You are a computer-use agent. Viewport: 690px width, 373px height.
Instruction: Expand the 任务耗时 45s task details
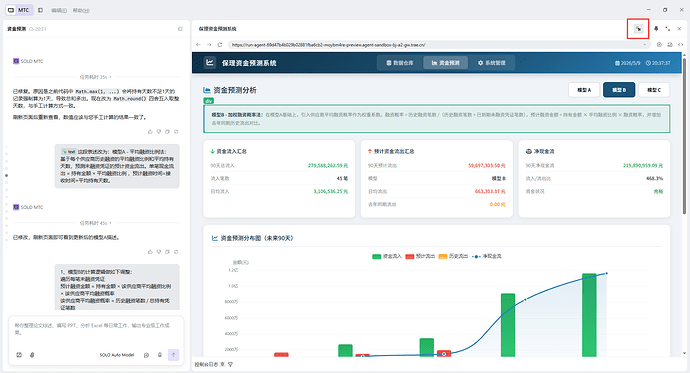[95, 223]
